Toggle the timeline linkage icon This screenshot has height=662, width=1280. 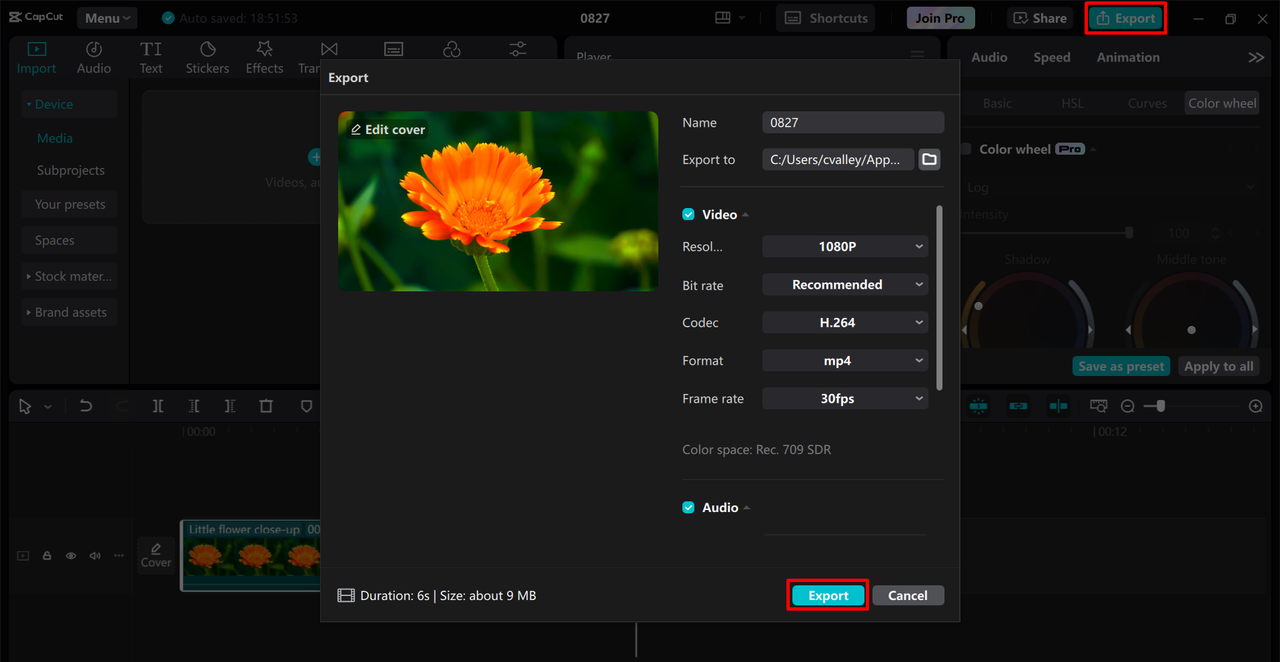pos(1018,406)
